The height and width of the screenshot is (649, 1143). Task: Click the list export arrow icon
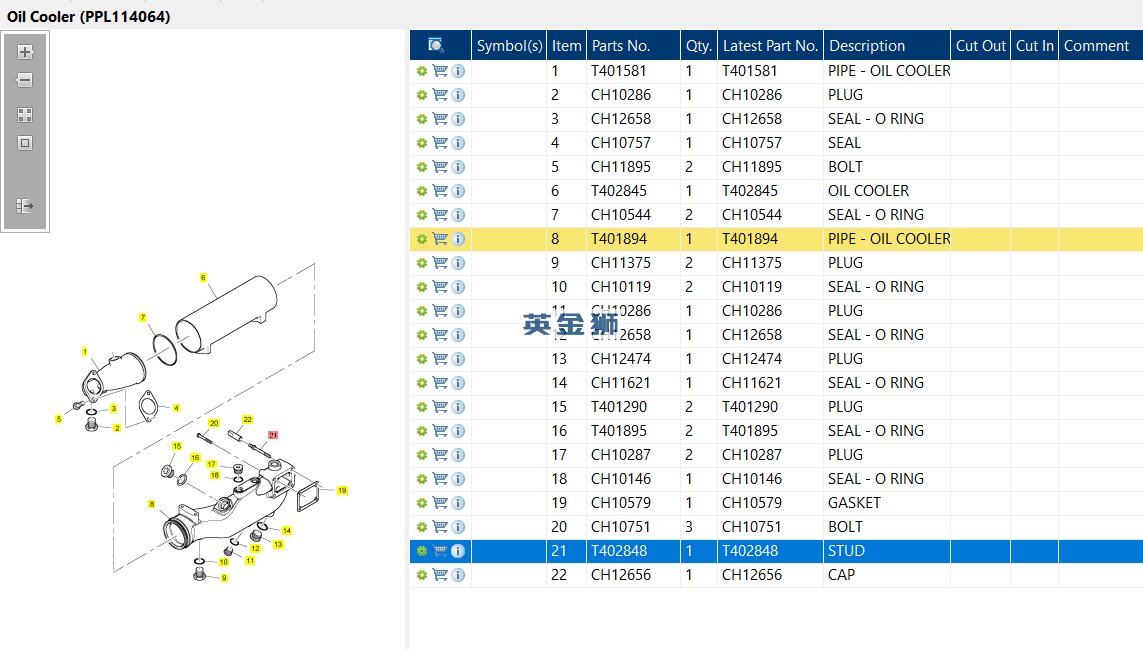pyautogui.click(x=25, y=206)
